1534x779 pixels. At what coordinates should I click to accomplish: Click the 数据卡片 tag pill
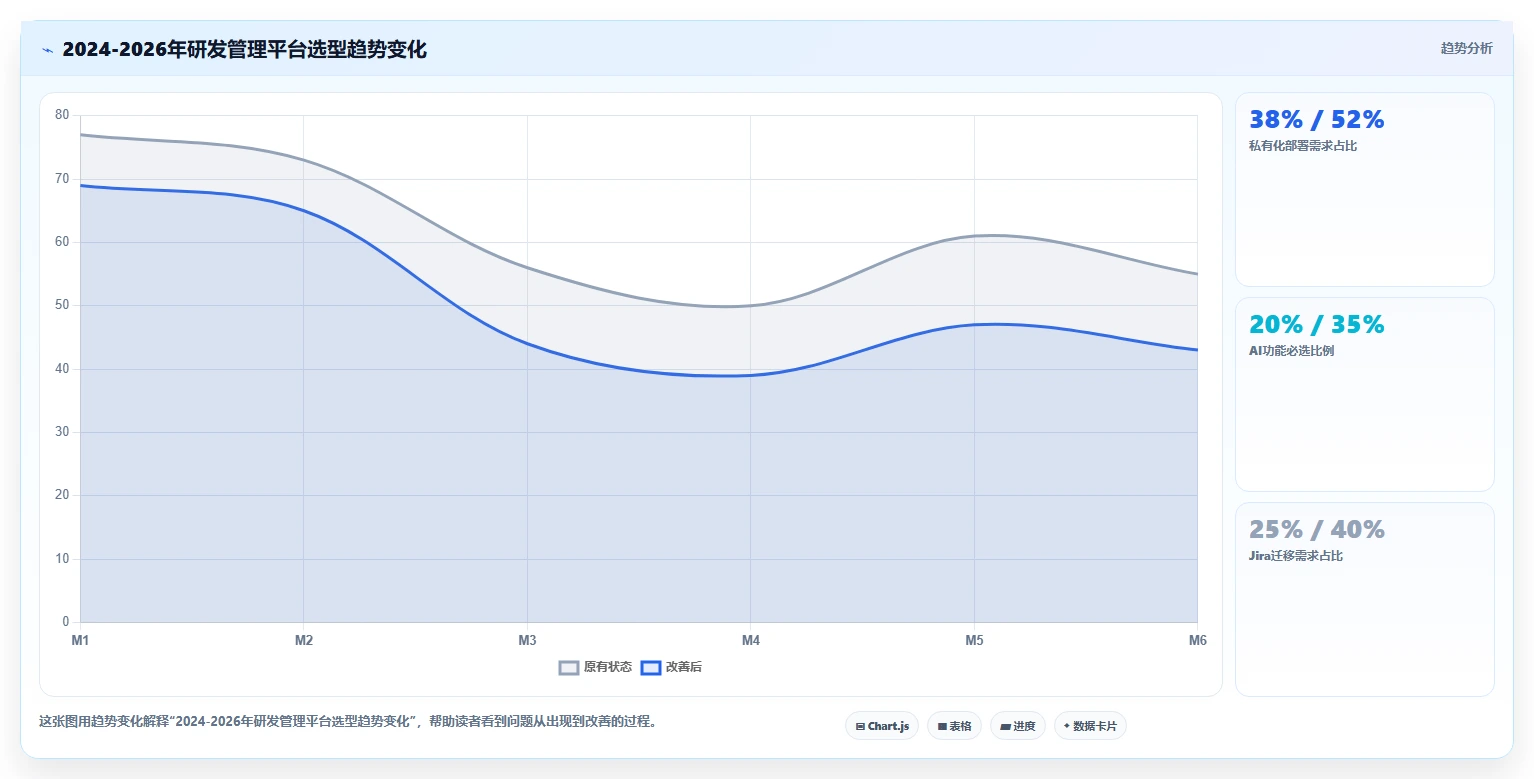[1090, 726]
